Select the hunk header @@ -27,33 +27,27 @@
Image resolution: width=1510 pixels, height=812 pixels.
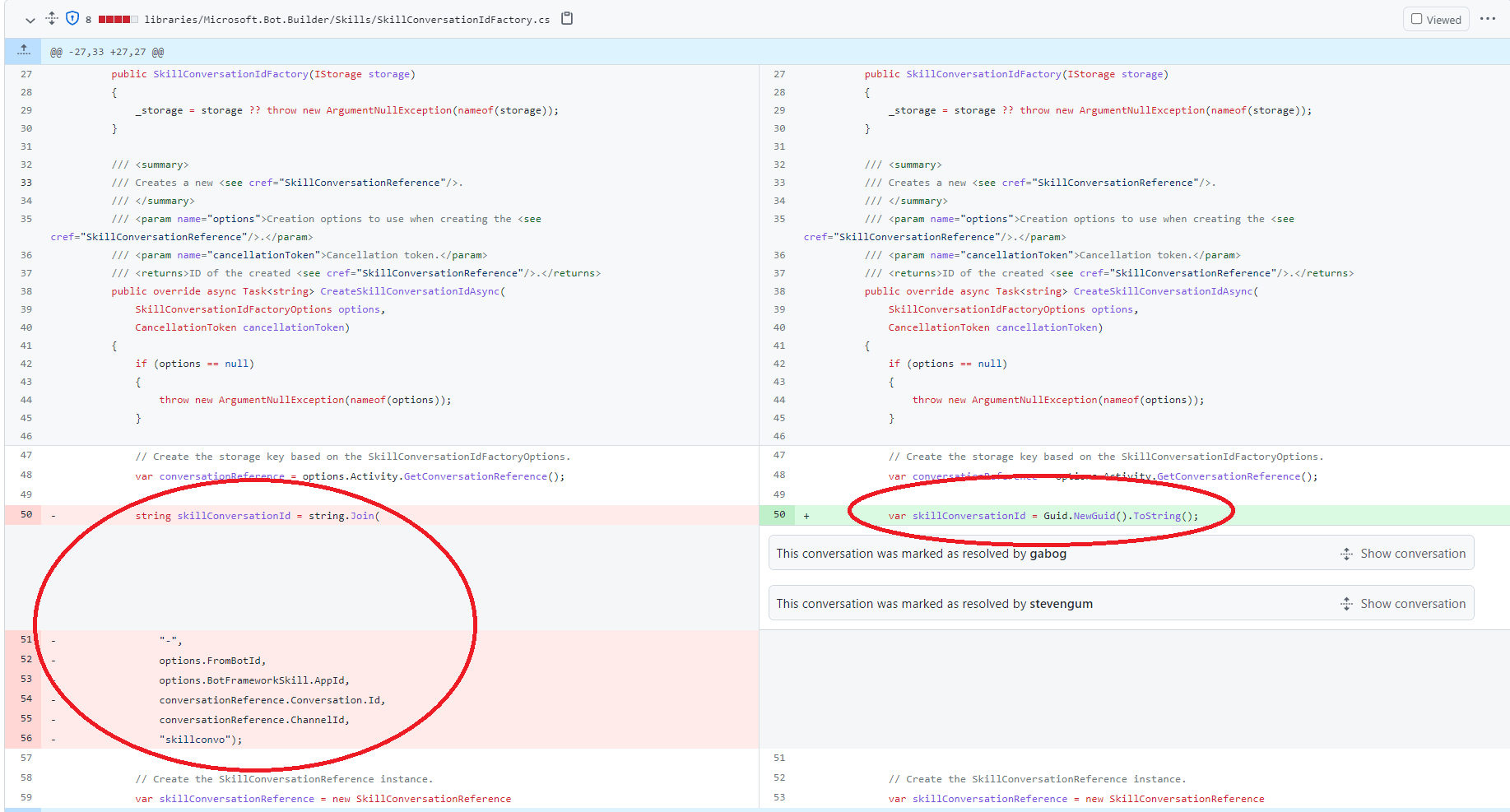pyautogui.click(x=107, y=50)
